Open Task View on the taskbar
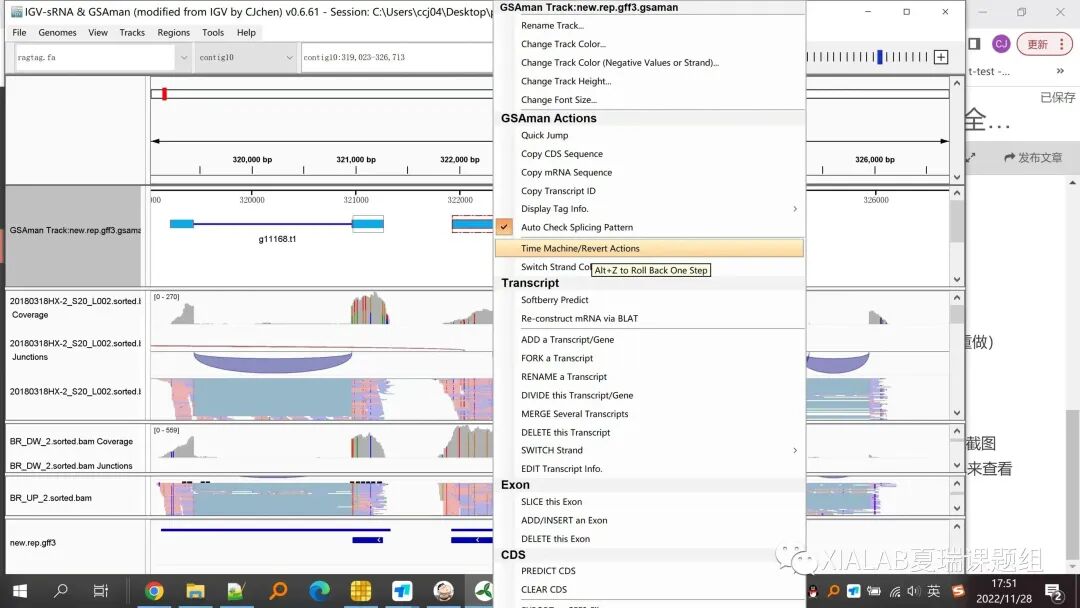 pos(101,591)
